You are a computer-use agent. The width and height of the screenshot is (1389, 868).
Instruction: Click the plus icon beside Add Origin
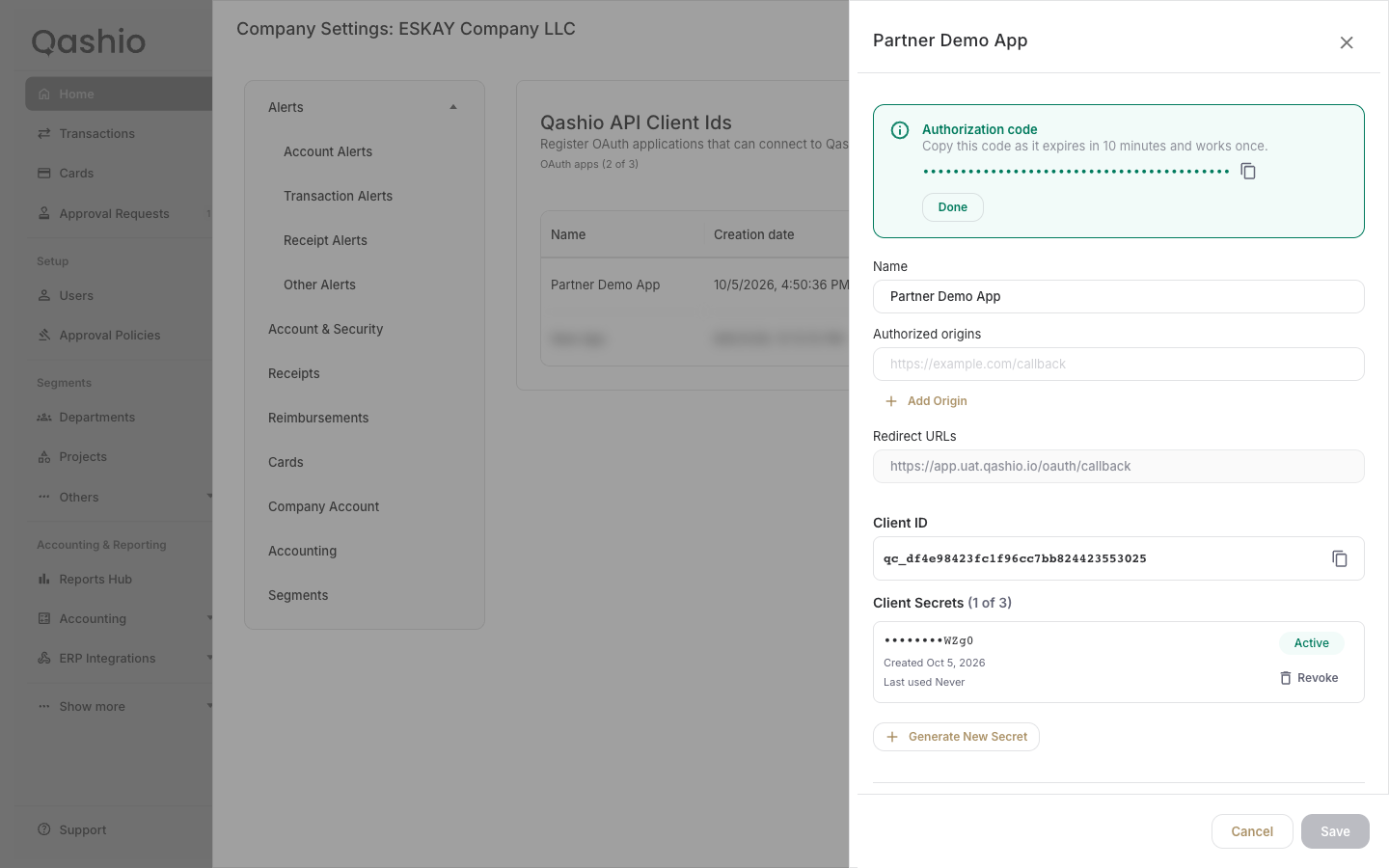[891, 401]
